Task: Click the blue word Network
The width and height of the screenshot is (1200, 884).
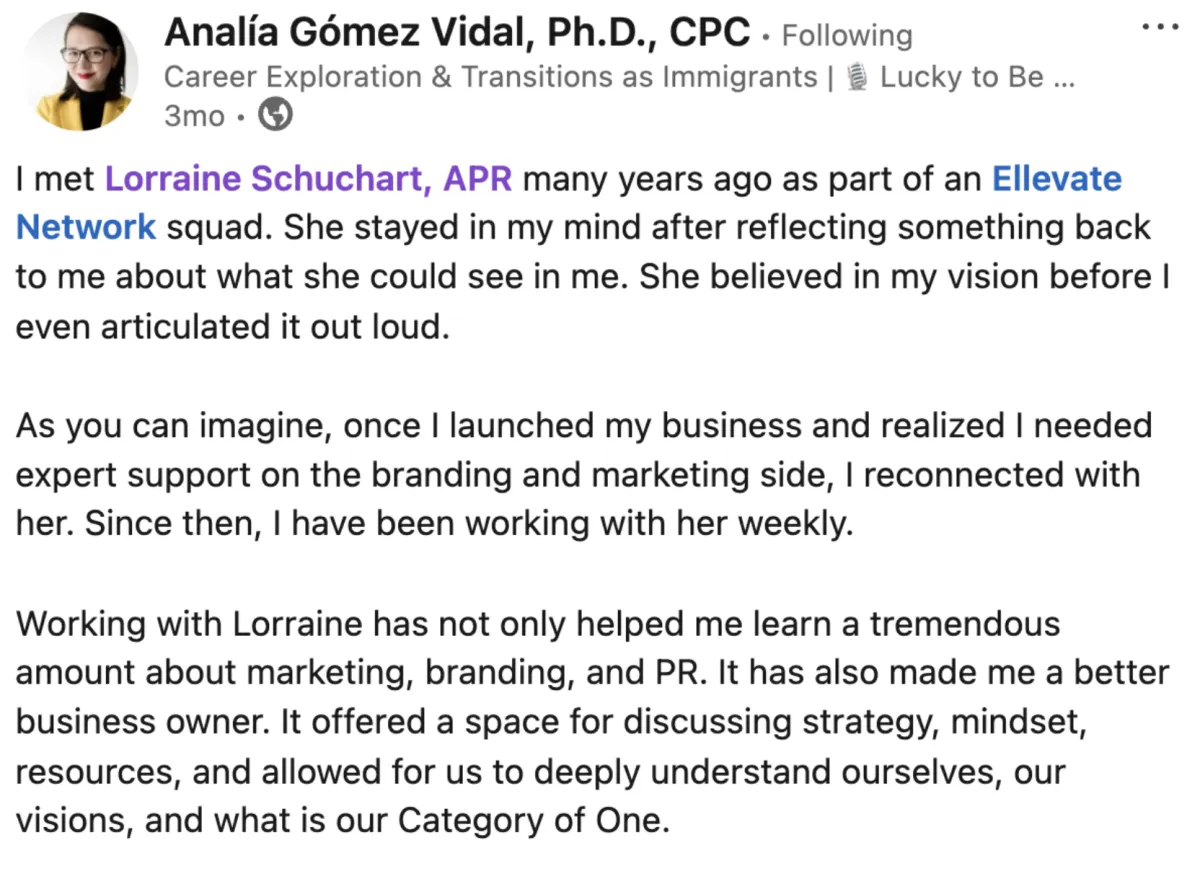Action: coord(86,227)
